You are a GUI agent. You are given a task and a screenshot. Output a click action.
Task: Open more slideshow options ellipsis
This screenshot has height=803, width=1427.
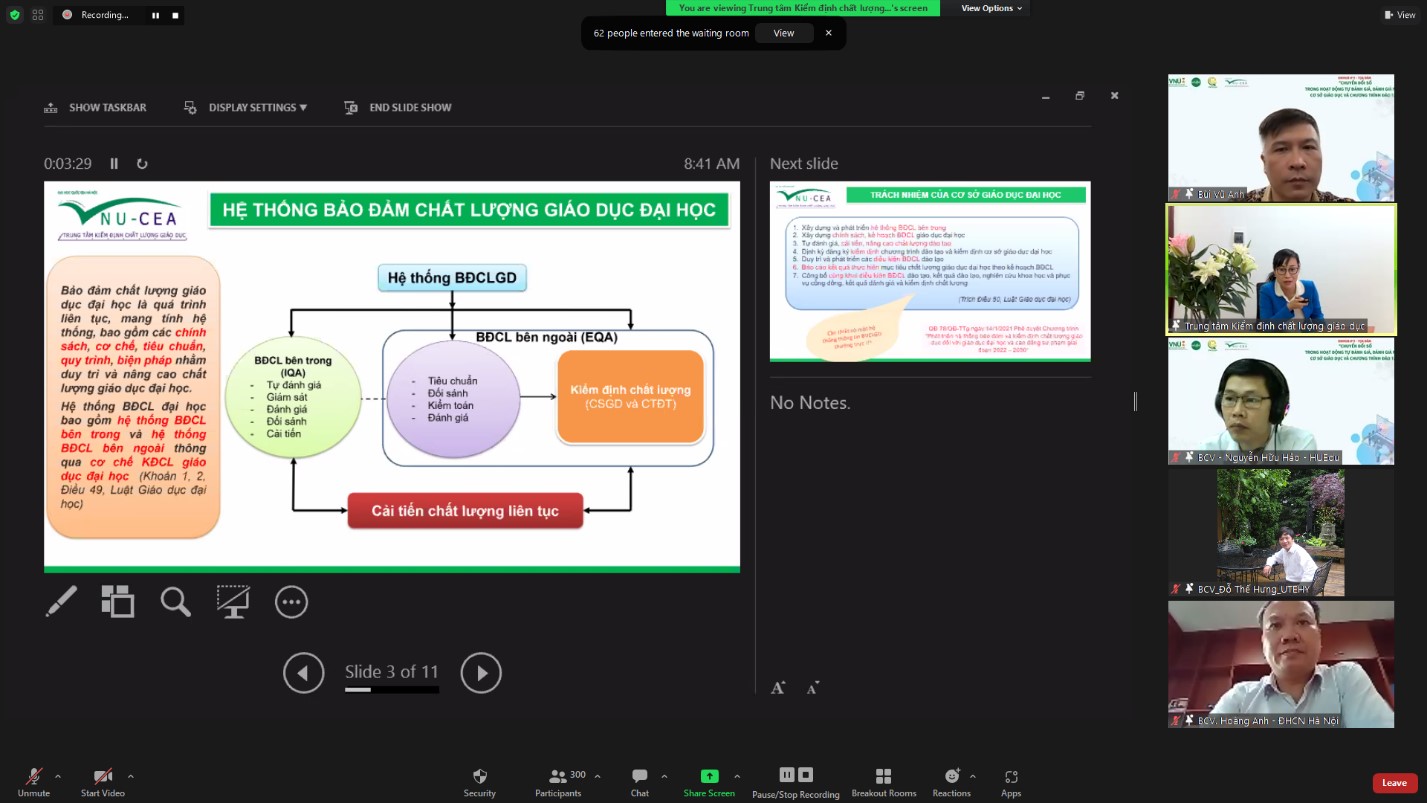[291, 601]
